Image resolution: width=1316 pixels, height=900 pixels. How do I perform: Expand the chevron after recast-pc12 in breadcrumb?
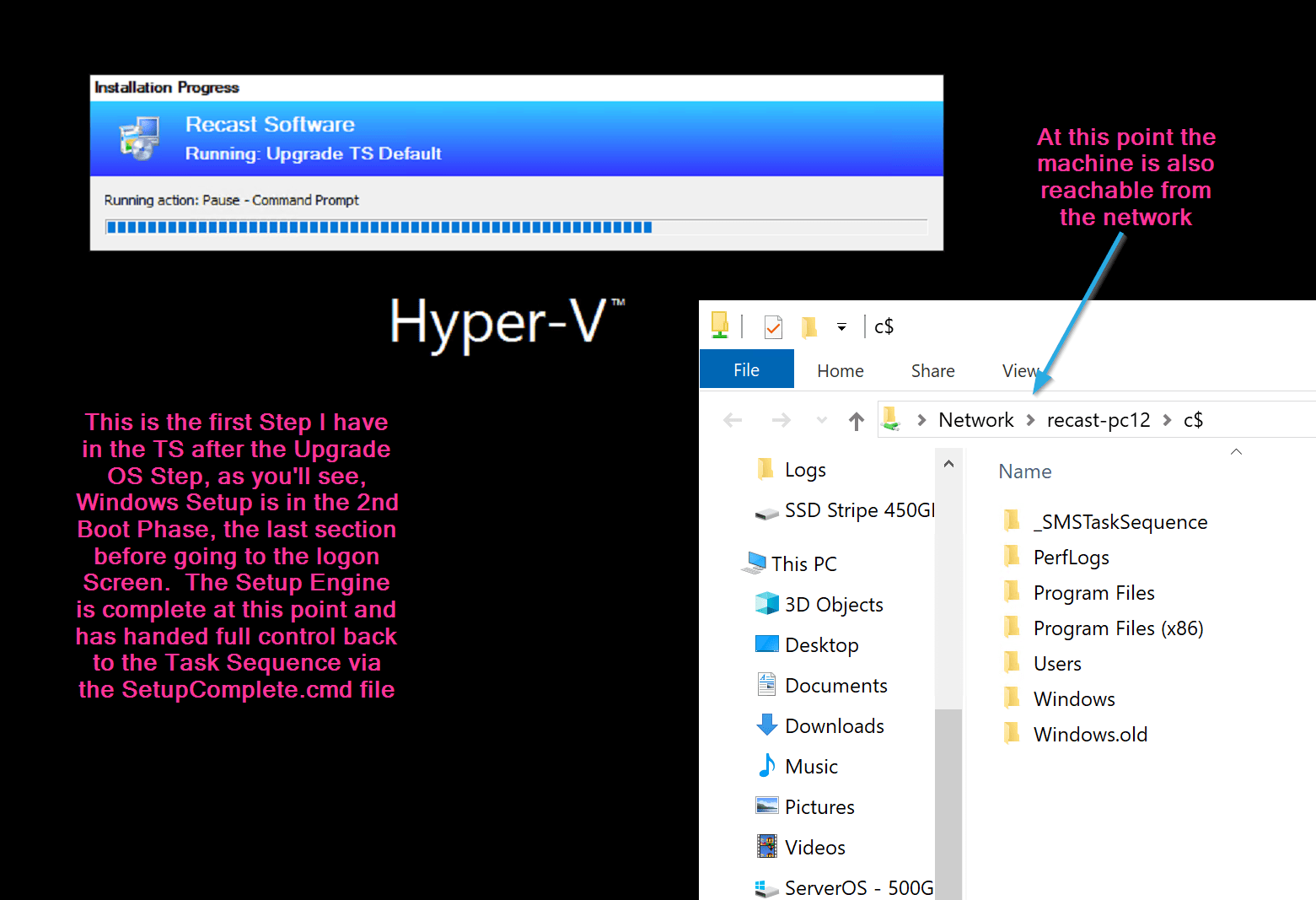pos(1167,420)
